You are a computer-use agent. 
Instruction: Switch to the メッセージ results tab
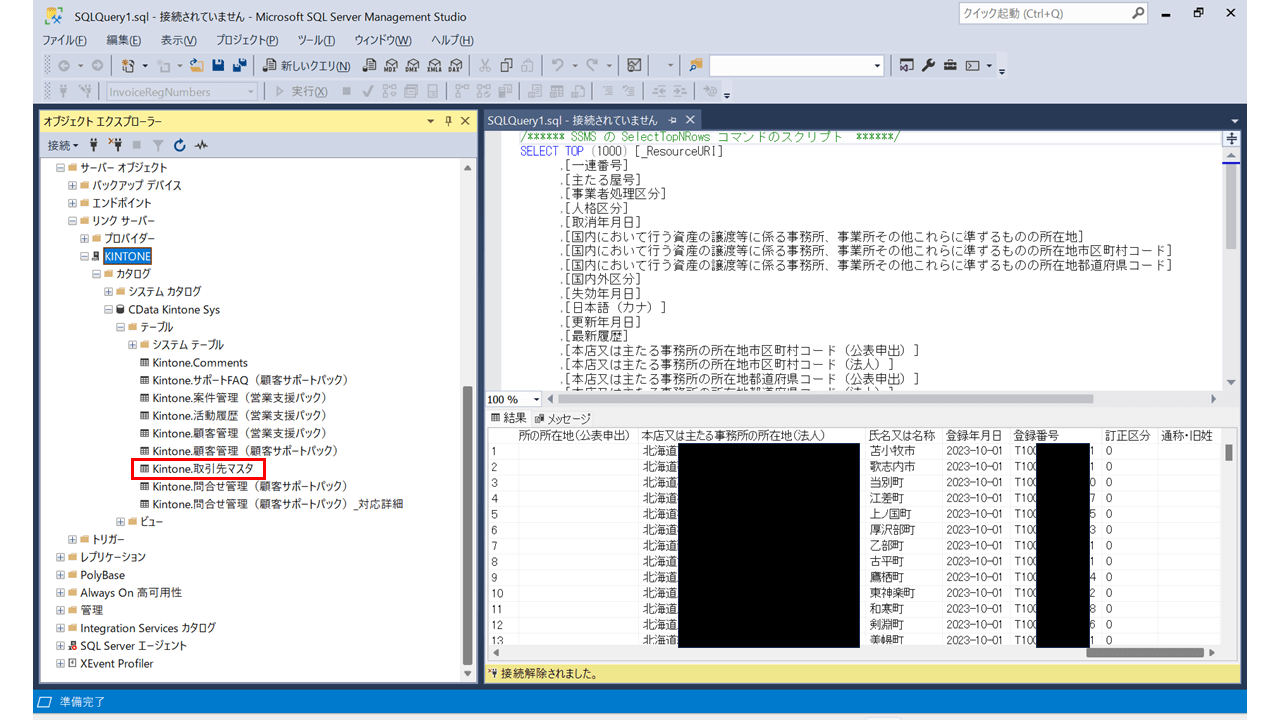point(563,418)
